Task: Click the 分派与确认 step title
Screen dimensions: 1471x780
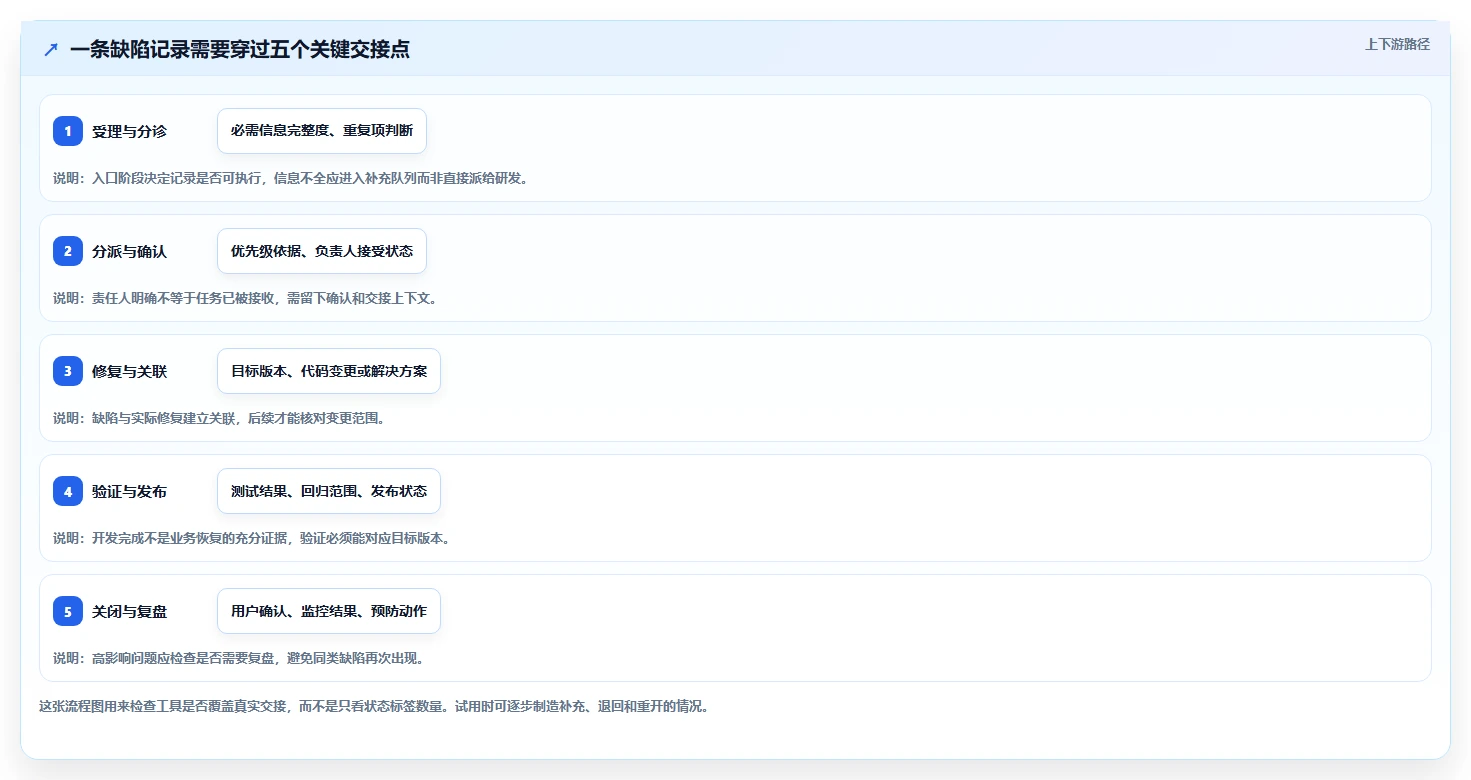Action: click(130, 251)
